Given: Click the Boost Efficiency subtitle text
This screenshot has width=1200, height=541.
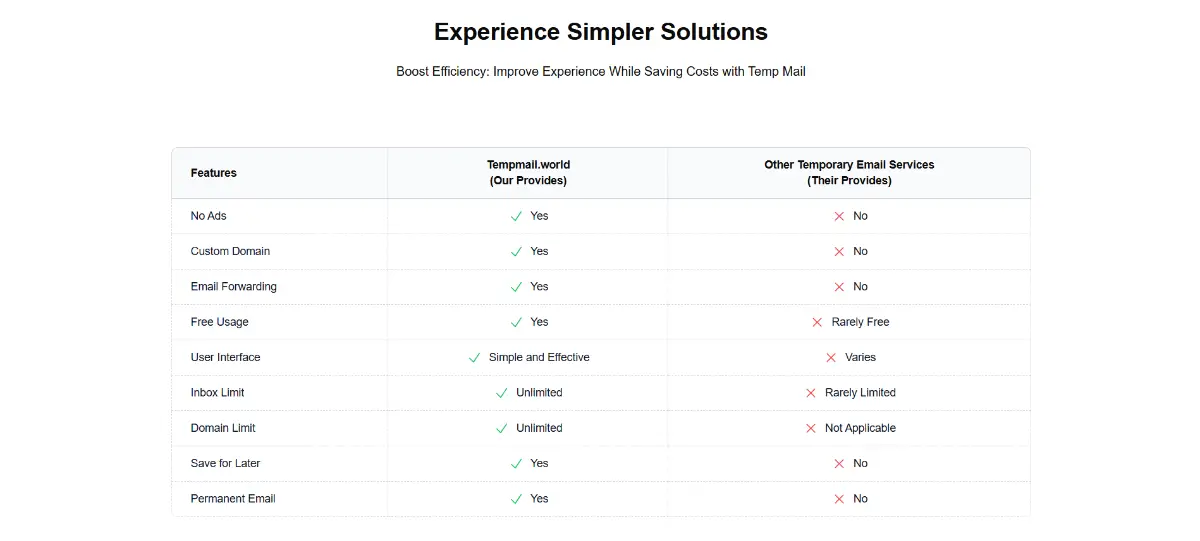Looking at the screenshot, I should [601, 72].
